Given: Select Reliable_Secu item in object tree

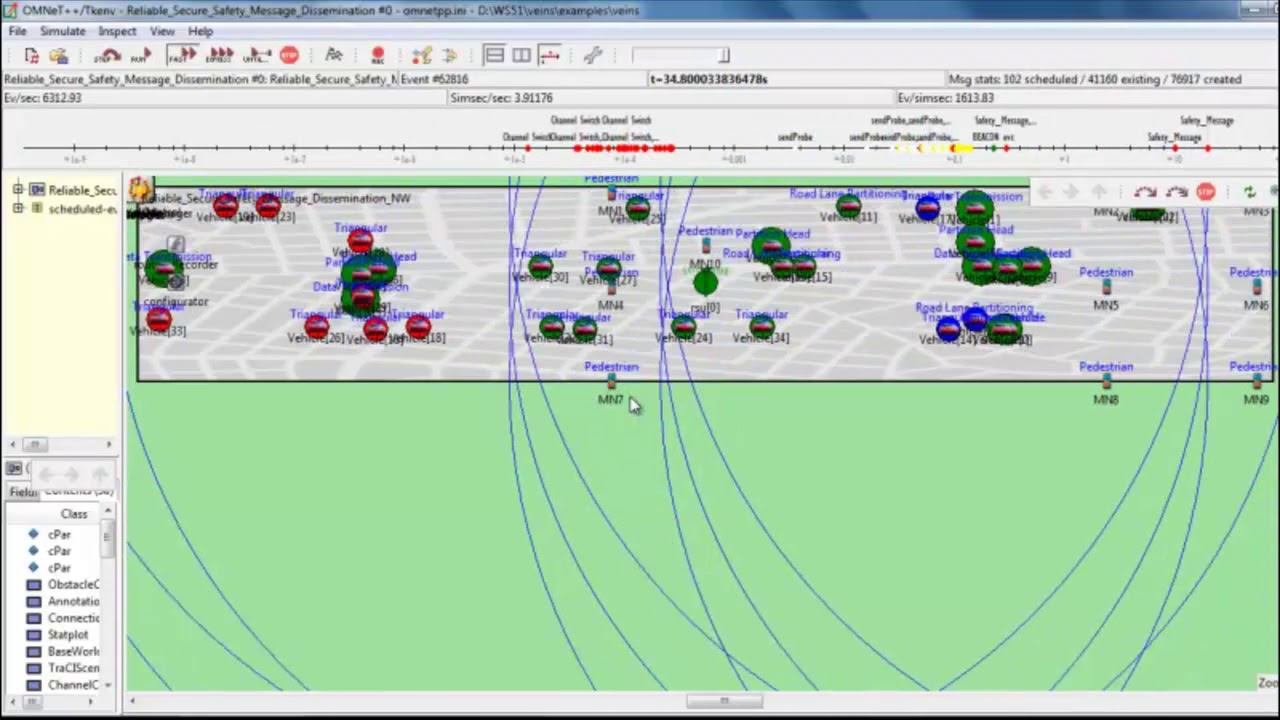Looking at the screenshot, I should [82, 190].
